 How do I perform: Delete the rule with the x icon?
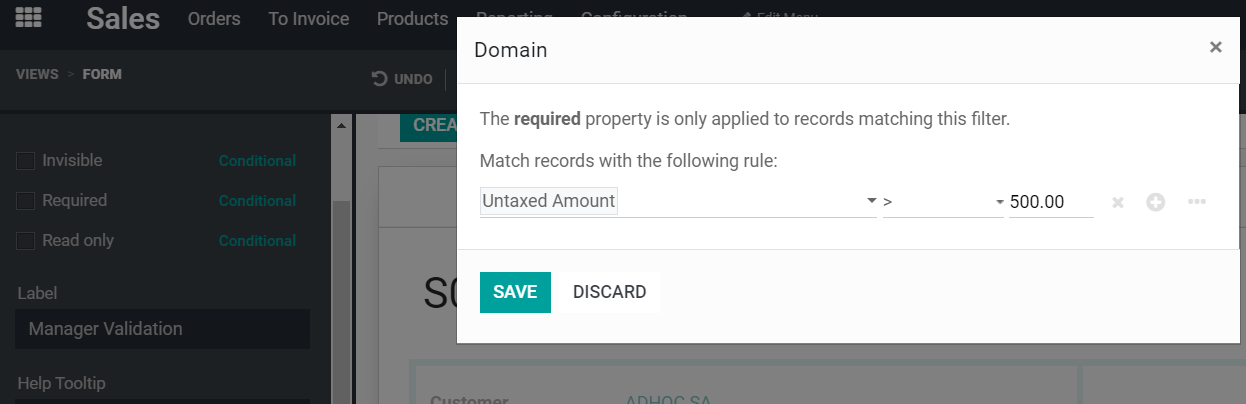click(x=1118, y=202)
